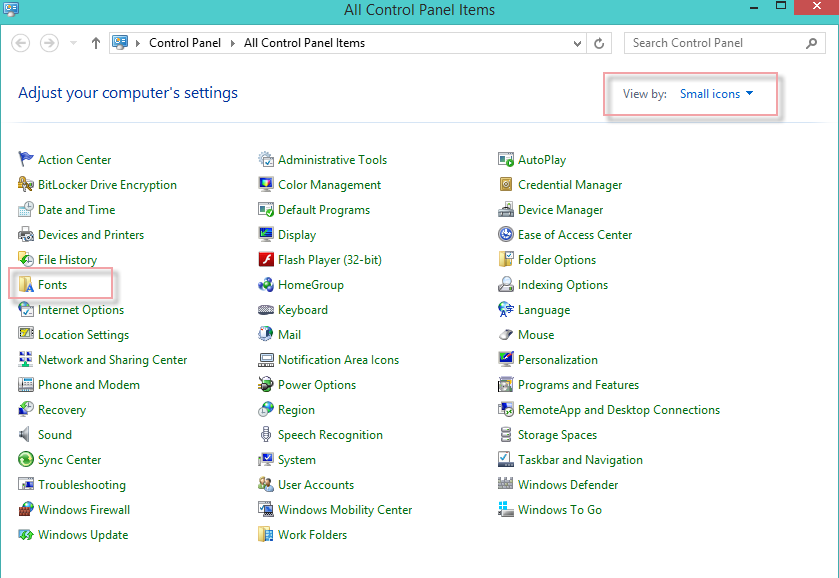Viewport: 839px width, 578px height.
Task: Refresh the Control Panel view
Action: click(599, 43)
